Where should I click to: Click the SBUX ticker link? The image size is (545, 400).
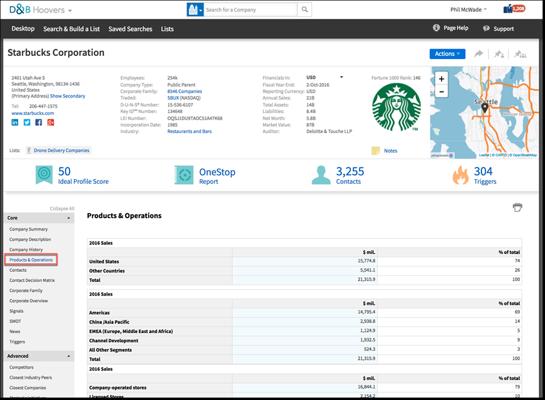pos(173,98)
